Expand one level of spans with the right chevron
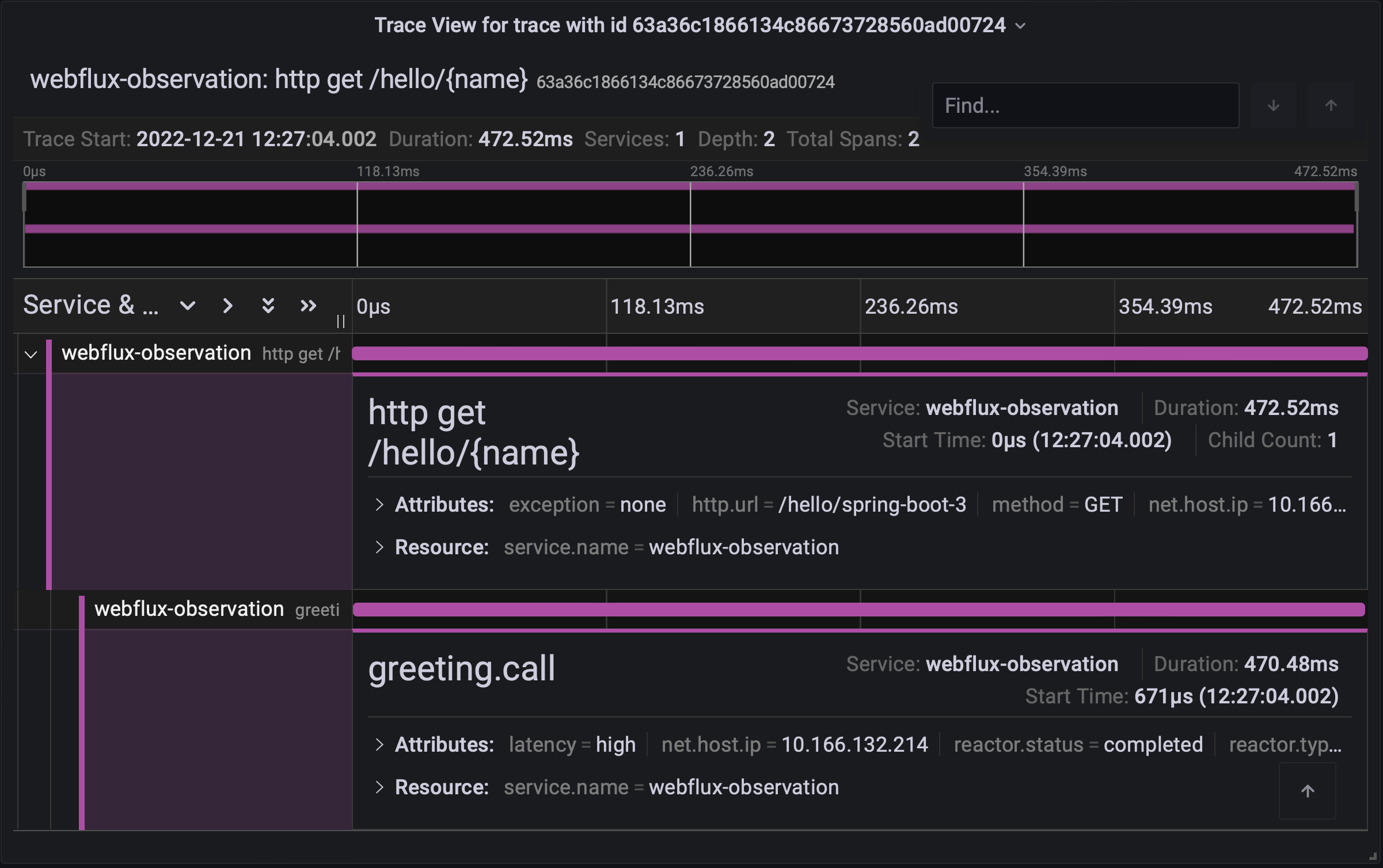1383x868 pixels. pos(227,306)
